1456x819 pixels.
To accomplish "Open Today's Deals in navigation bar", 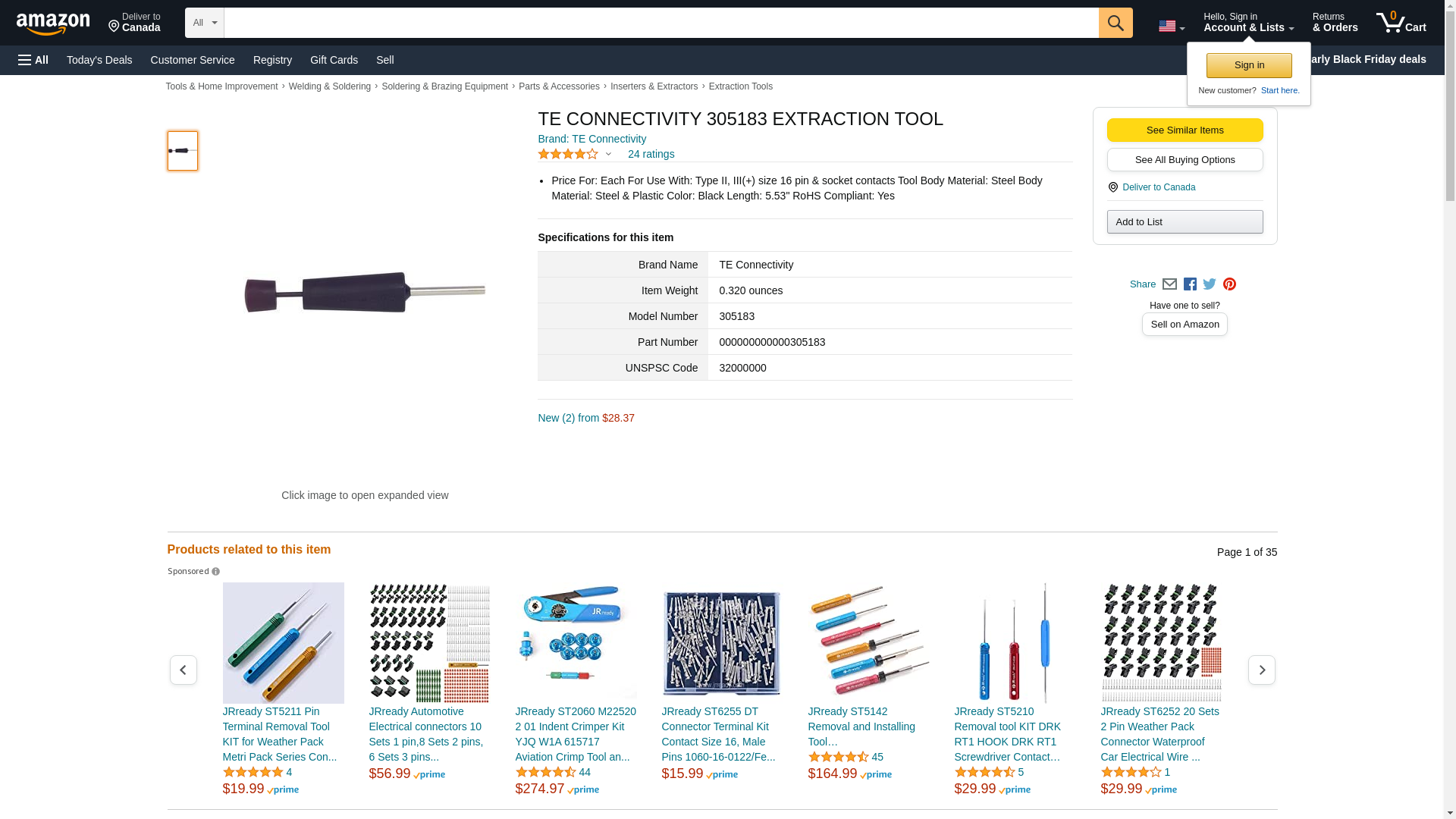I will 99,60.
